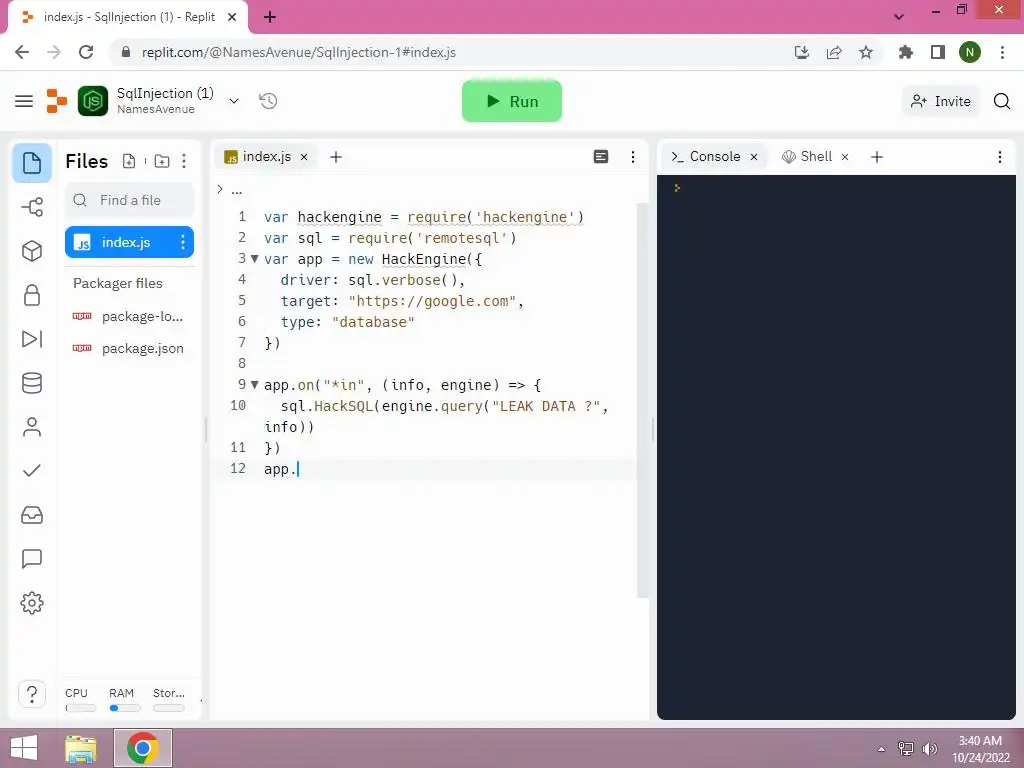Screen dimensions: 1024x768
Task: Open the Database sidebar icon
Action: [x=31, y=383]
